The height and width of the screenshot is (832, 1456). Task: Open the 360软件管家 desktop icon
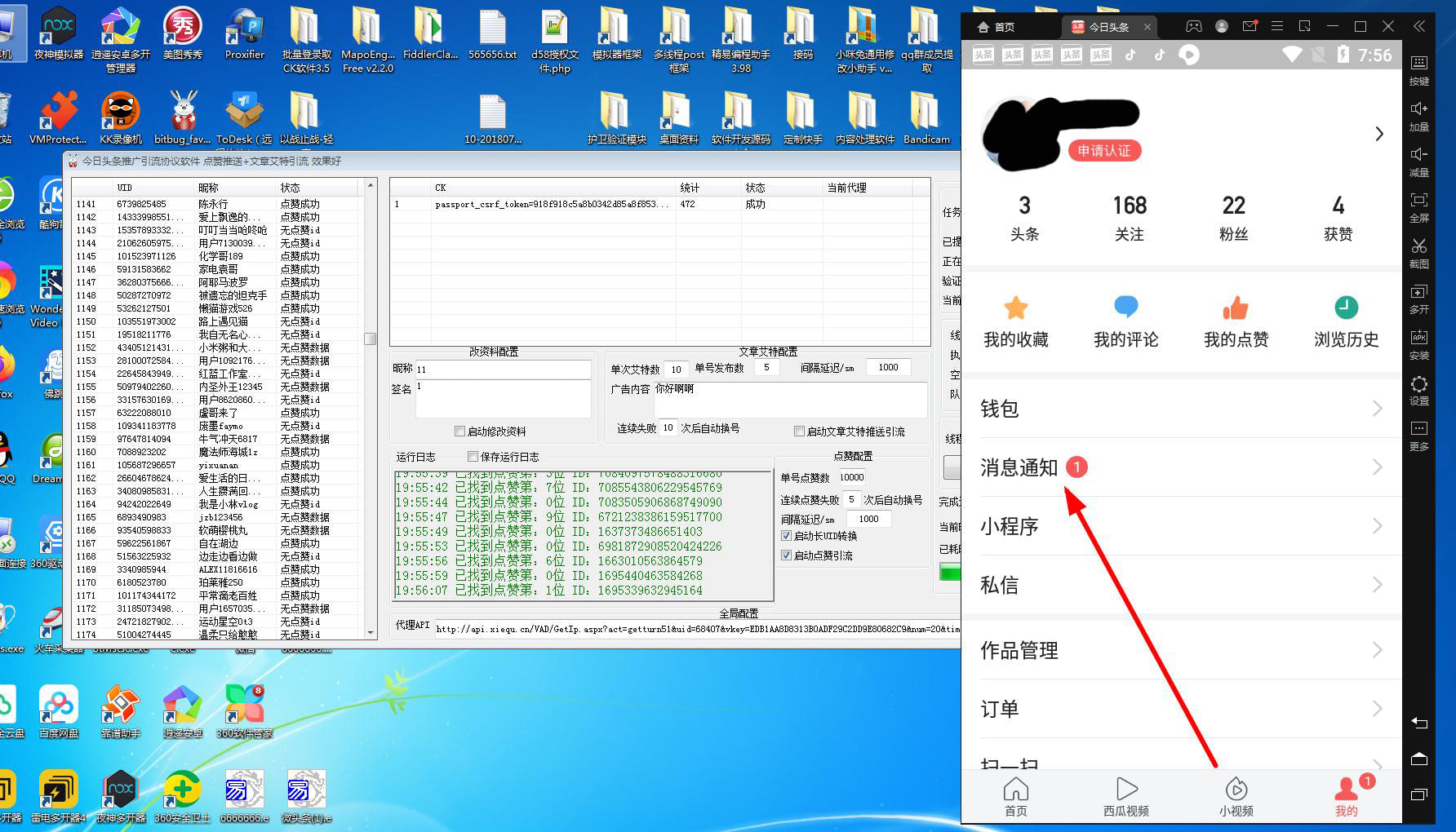[245, 711]
